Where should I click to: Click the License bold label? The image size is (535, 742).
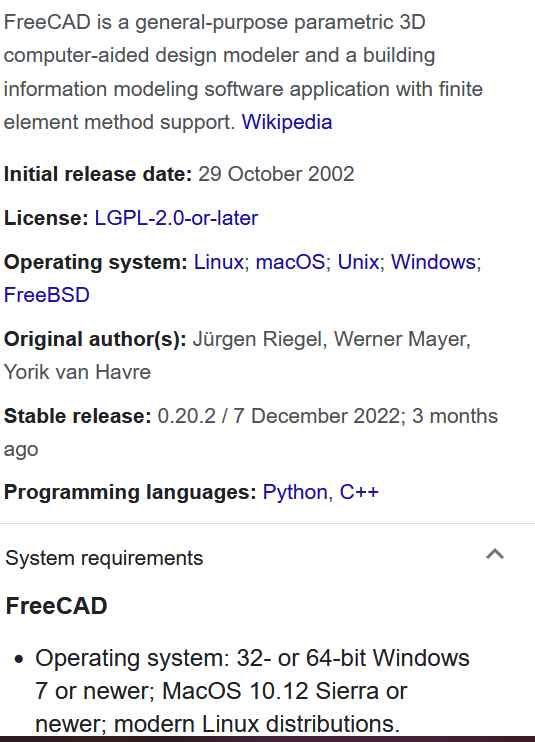46,218
